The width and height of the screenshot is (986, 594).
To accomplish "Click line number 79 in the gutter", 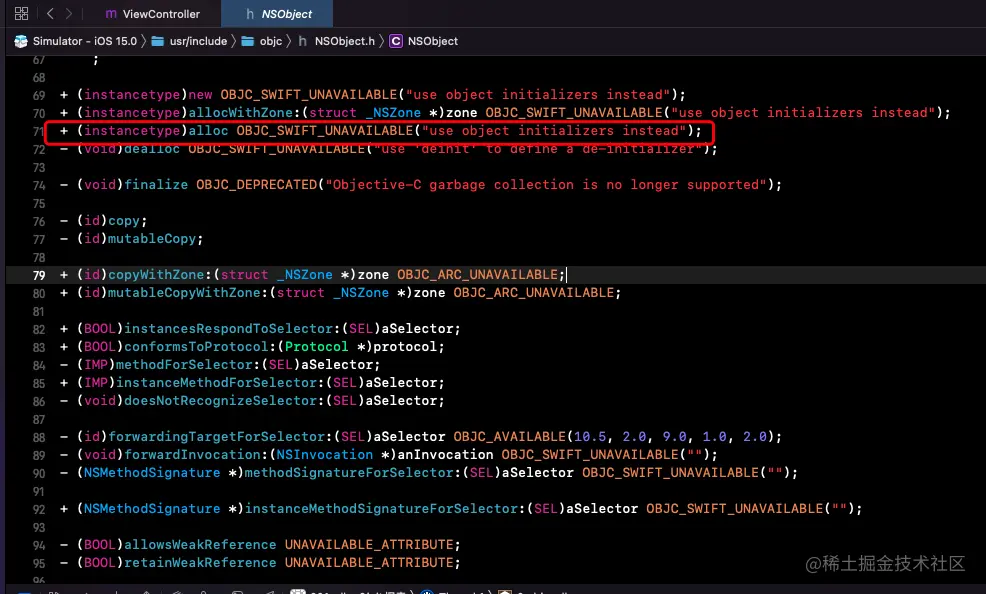I will point(39,275).
